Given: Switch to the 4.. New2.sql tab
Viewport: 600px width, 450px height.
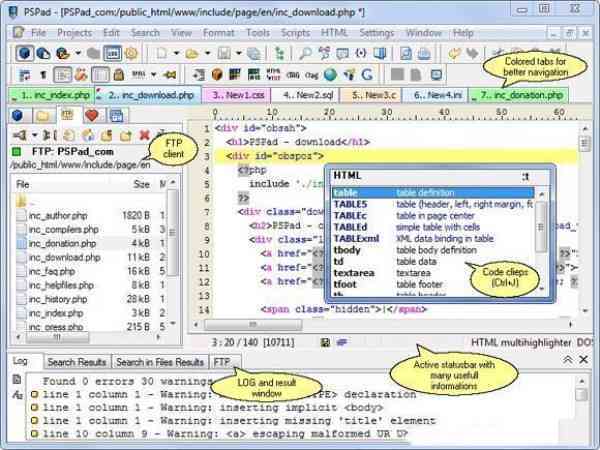Looking at the screenshot, I should 305,95.
